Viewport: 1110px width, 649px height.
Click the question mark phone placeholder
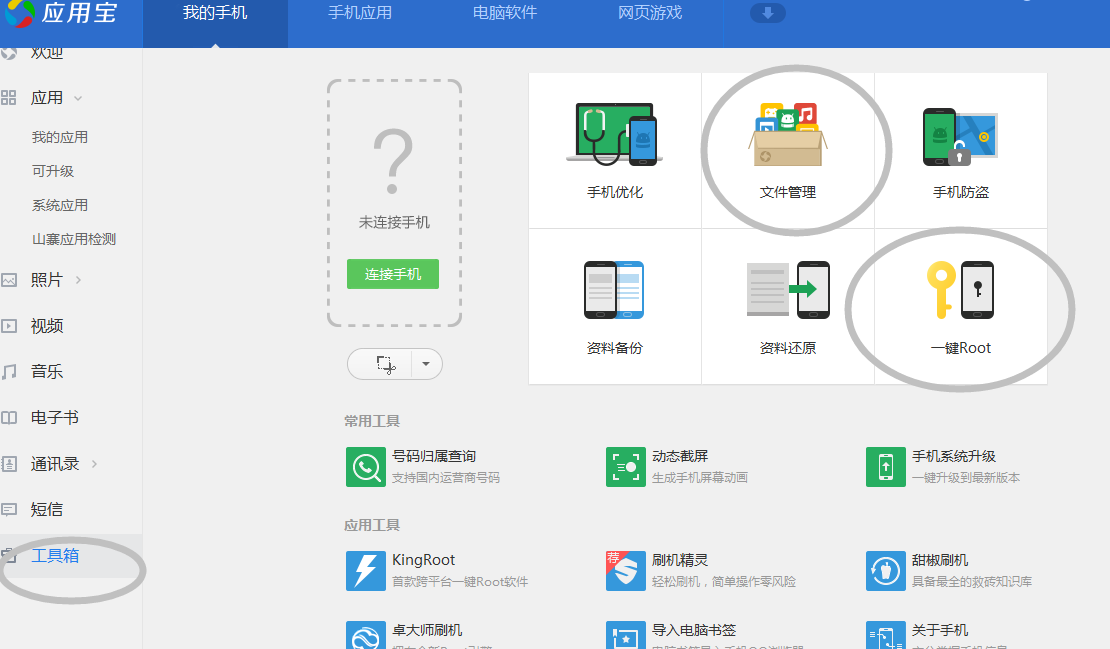tap(393, 161)
